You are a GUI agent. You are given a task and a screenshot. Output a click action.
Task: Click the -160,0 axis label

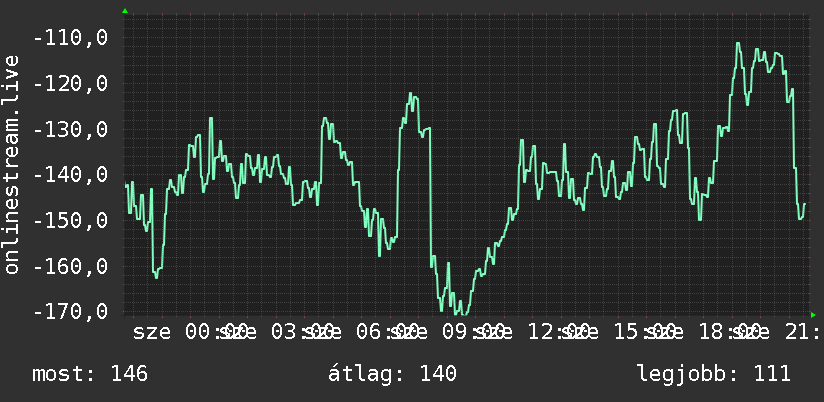(70, 266)
